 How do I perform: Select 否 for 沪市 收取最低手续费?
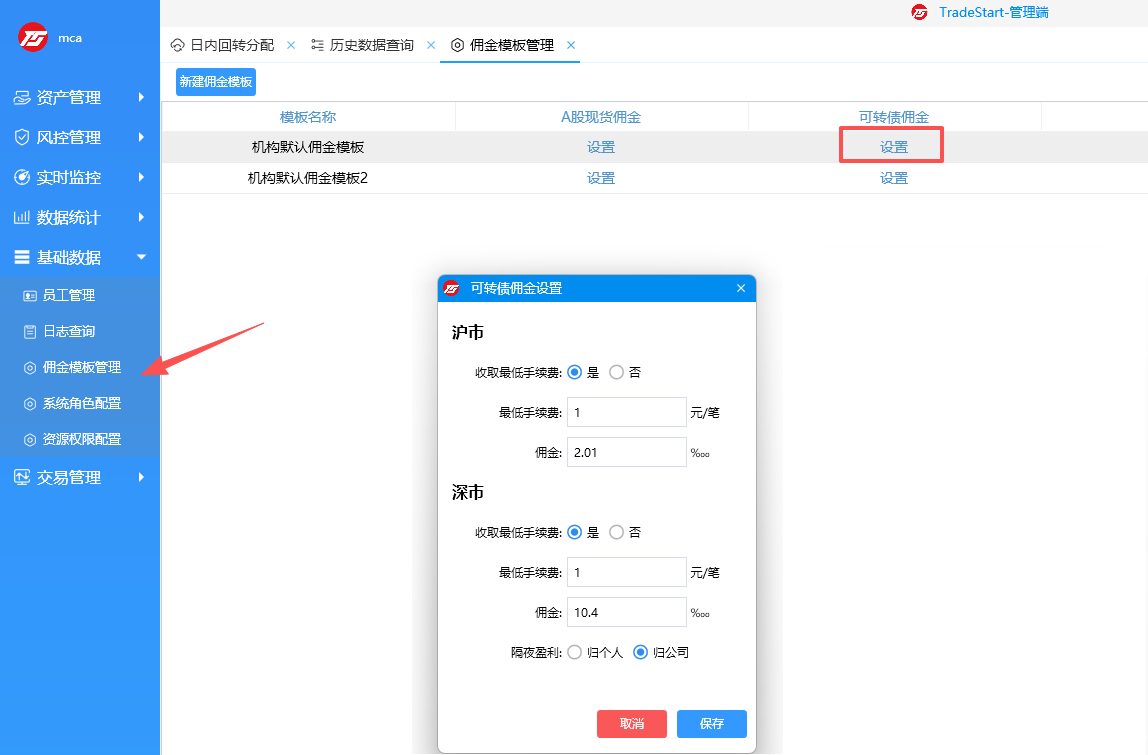(x=616, y=372)
